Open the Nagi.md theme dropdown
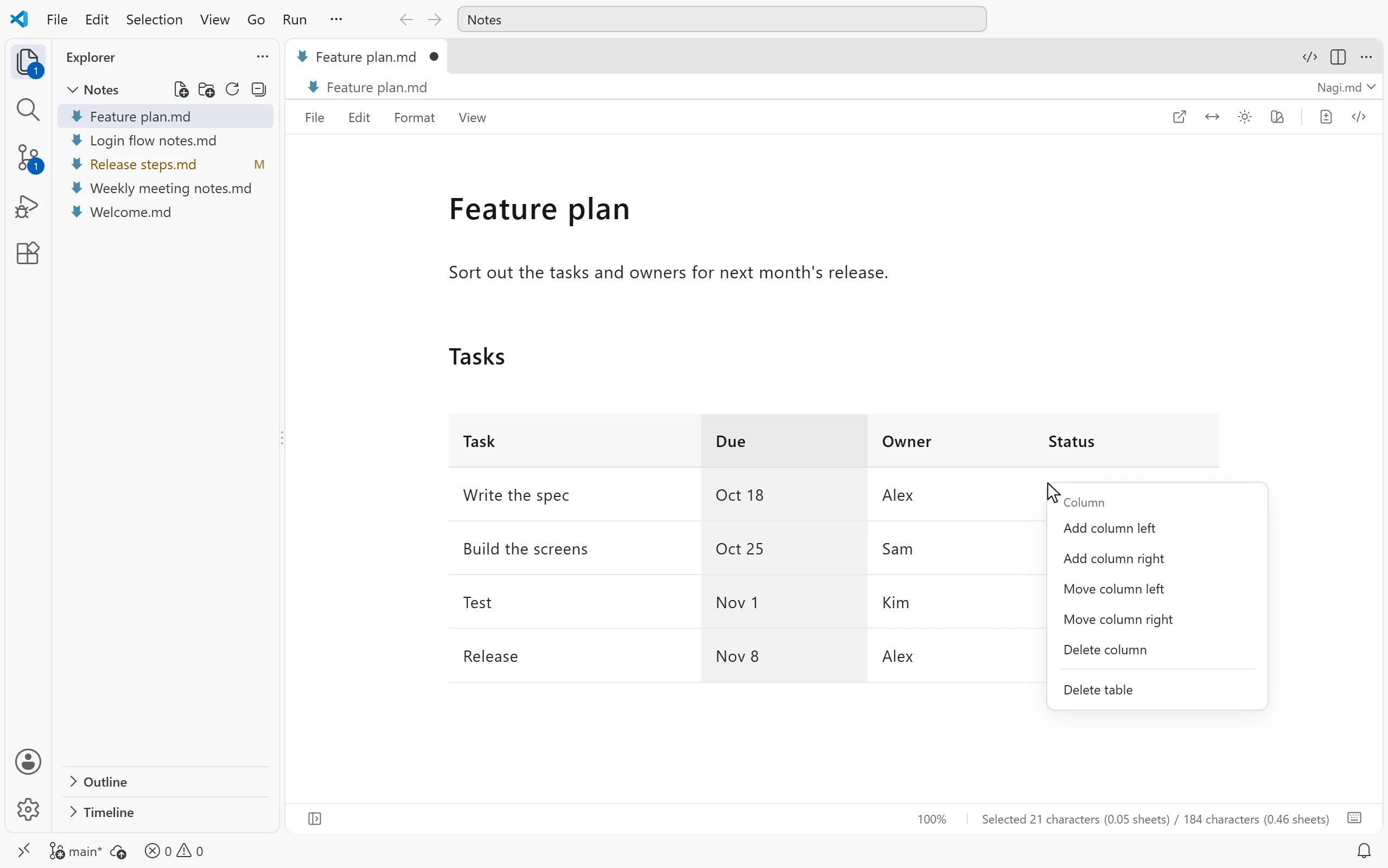The width and height of the screenshot is (1388, 868). point(1346,87)
